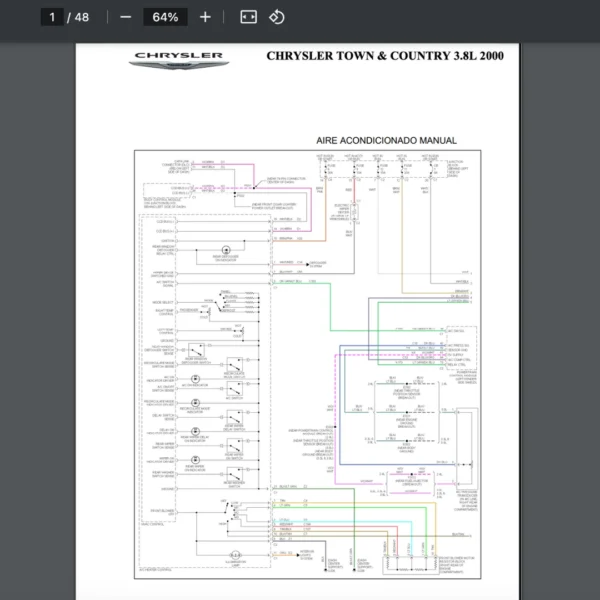The width and height of the screenshot is (600, 600).
Task: Click the A/C switch inside HVAC control
Action: tap(234, 389)
